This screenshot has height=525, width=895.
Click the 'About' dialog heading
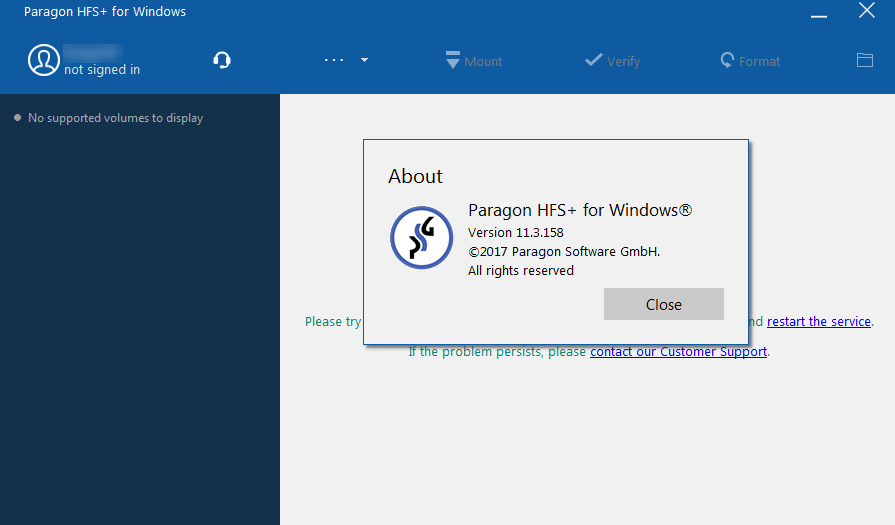[415, 176]
